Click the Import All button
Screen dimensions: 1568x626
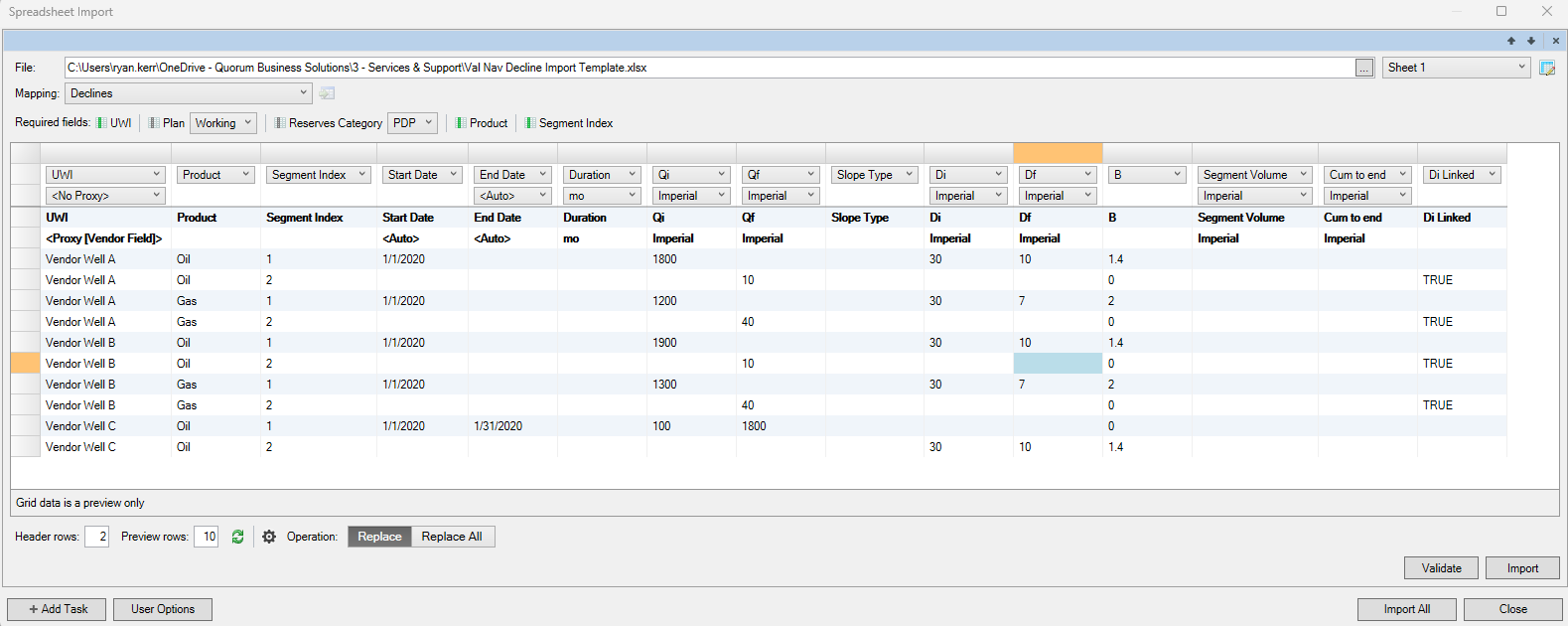[x=1407, y=609]
